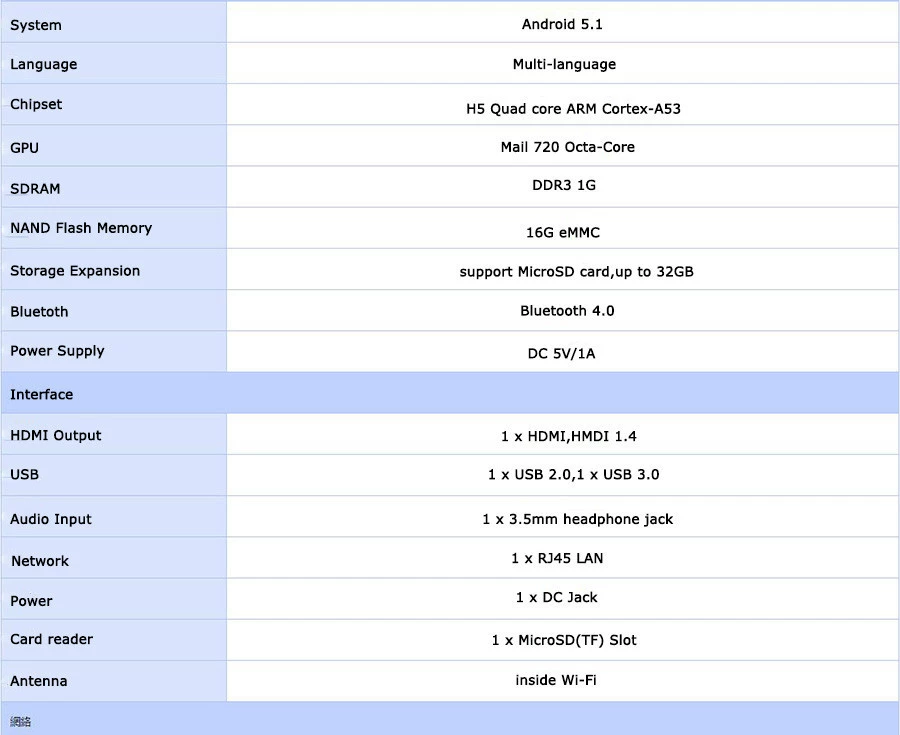The height and width of the screenshot is (735, 900).
Task: Select 1 x USB 2.0, USB 3.0 value
Action: click(573, 475)
